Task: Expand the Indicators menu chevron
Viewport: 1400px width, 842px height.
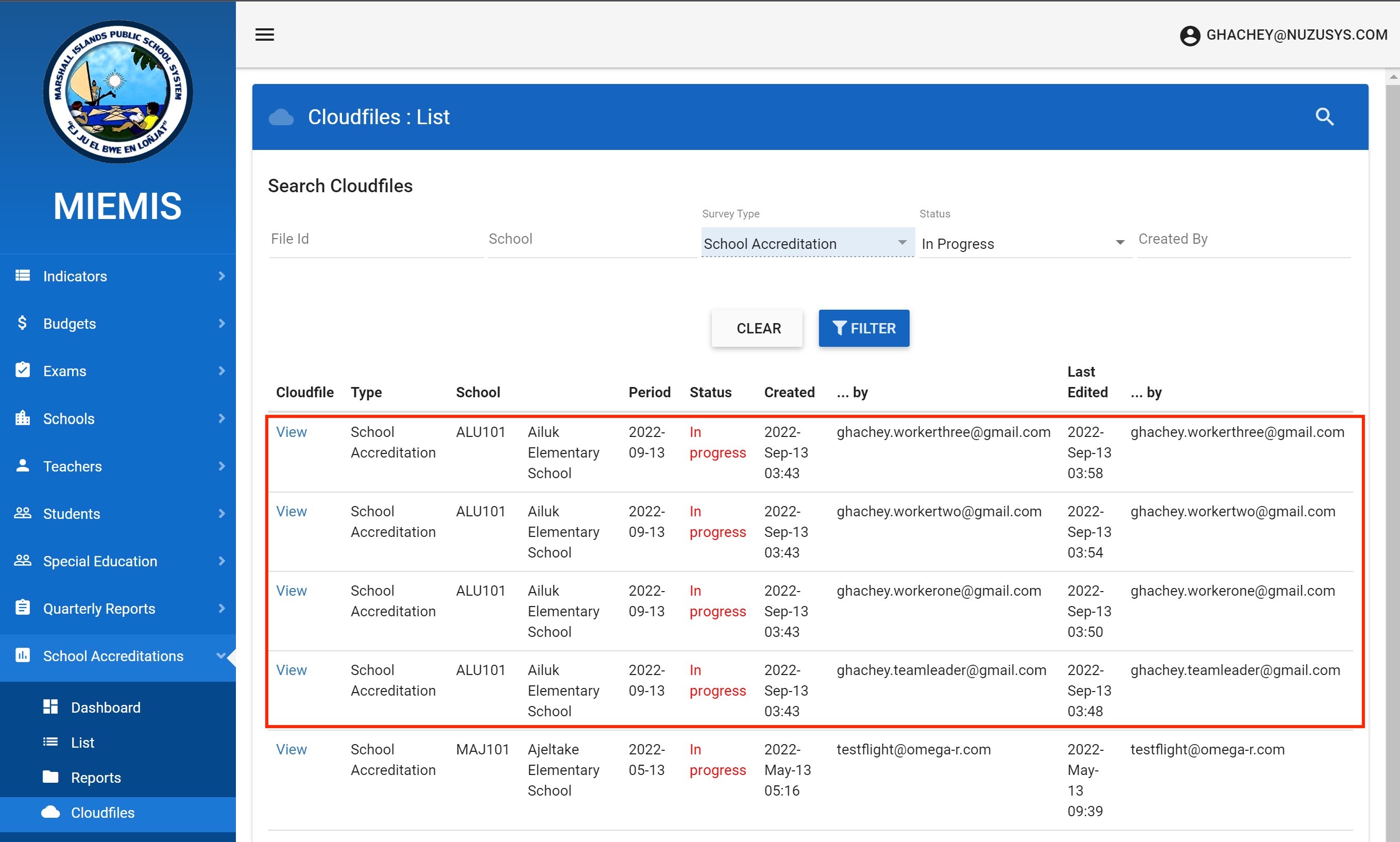Action: (x=221, y=276)
